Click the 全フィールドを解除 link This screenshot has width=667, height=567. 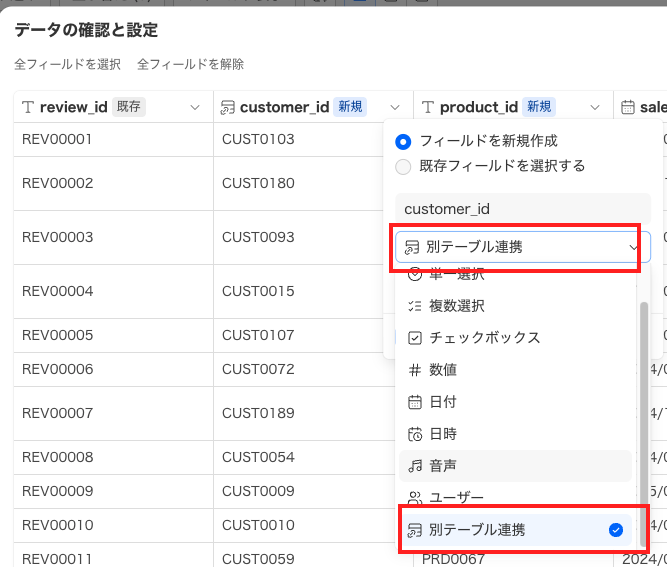pyautogui.click(x=190, y=64)
